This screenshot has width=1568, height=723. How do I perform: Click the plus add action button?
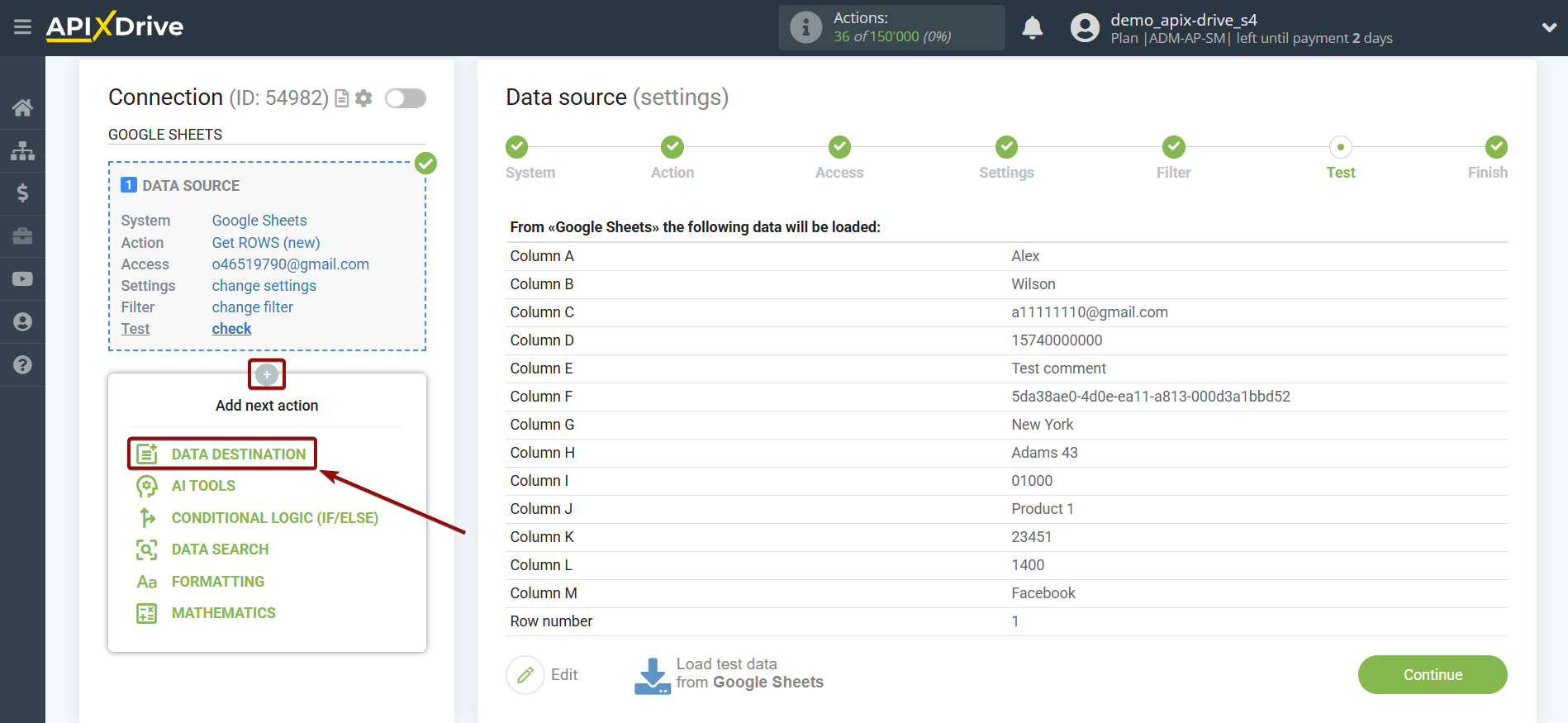coord(267,374)
